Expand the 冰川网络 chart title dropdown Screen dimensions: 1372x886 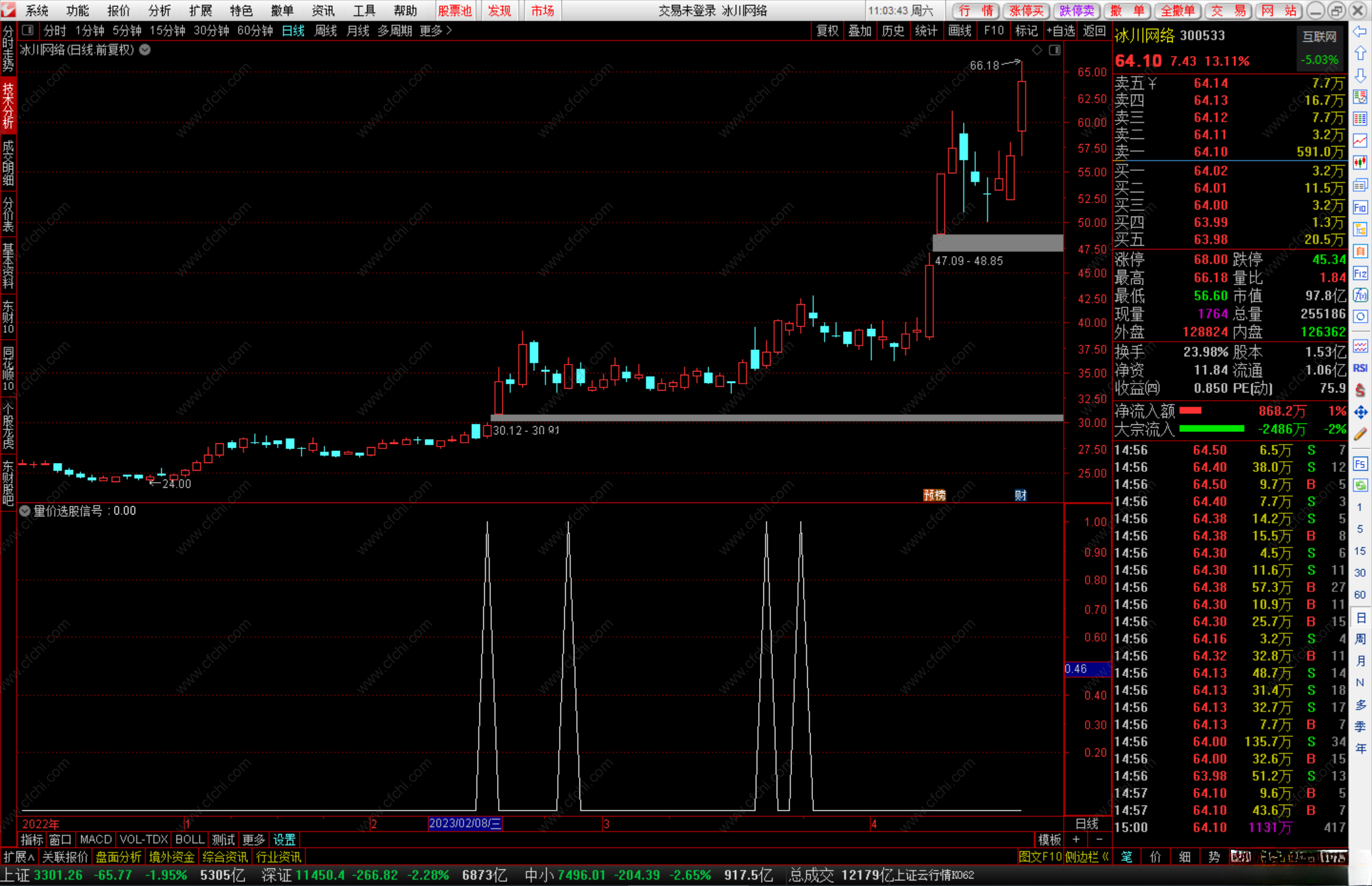[x=145, y=50]
